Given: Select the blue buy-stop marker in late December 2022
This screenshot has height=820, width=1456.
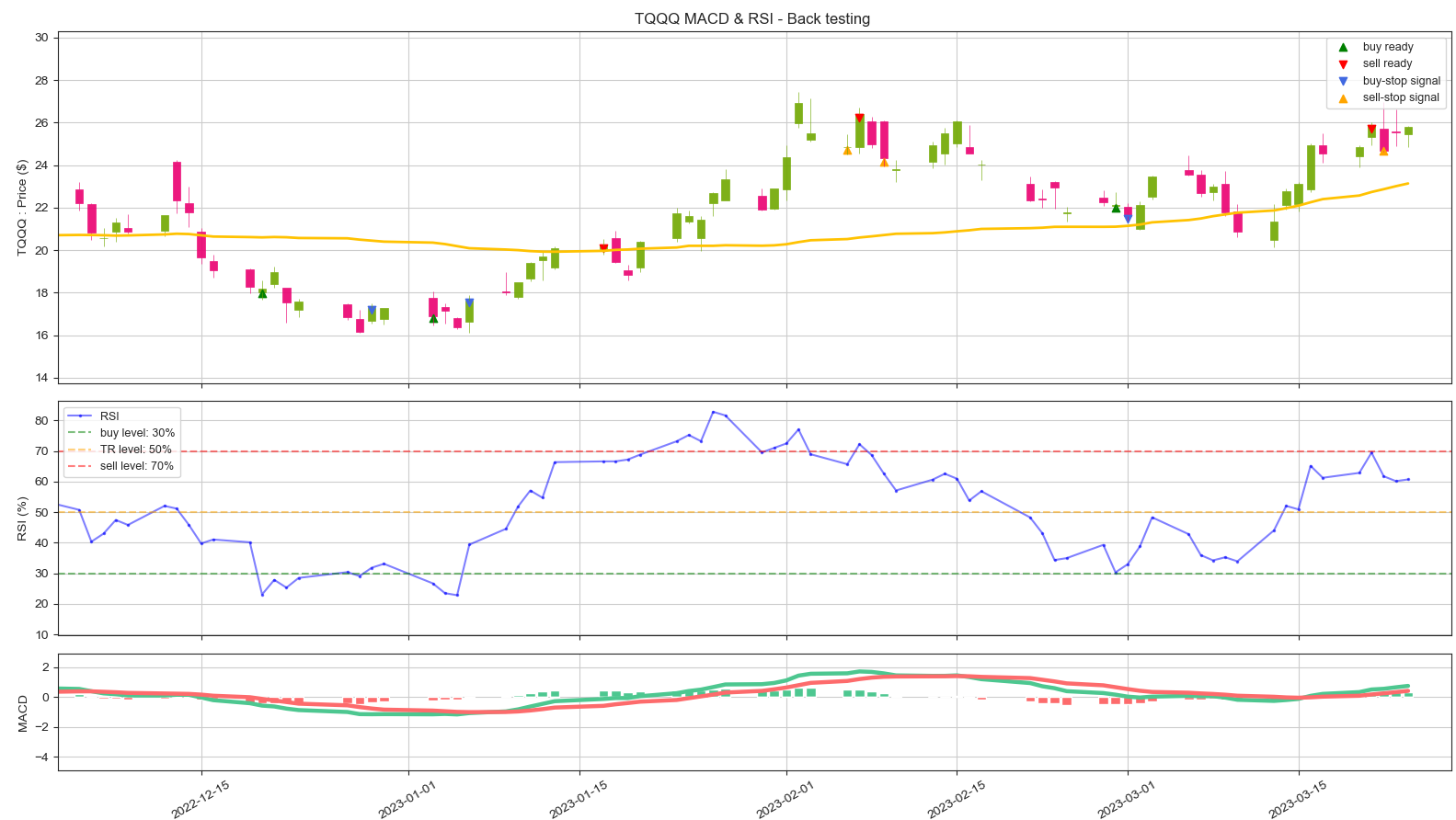Looking at the screenshot, I should 372,310.
